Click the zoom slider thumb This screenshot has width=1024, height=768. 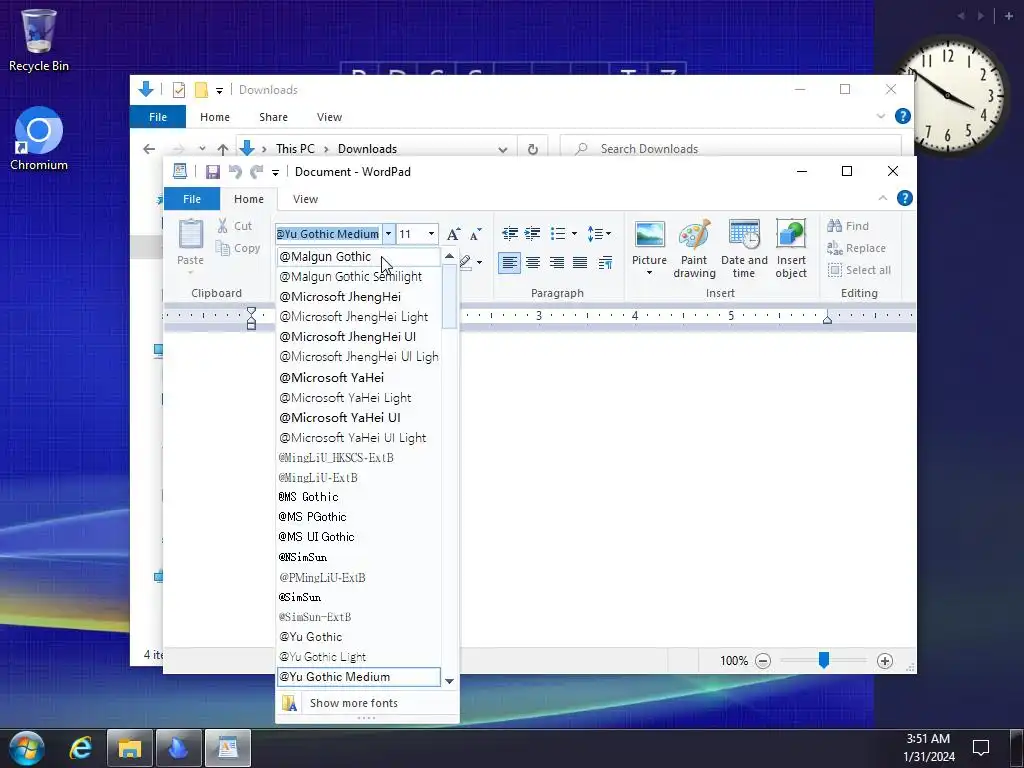point(824,660)
